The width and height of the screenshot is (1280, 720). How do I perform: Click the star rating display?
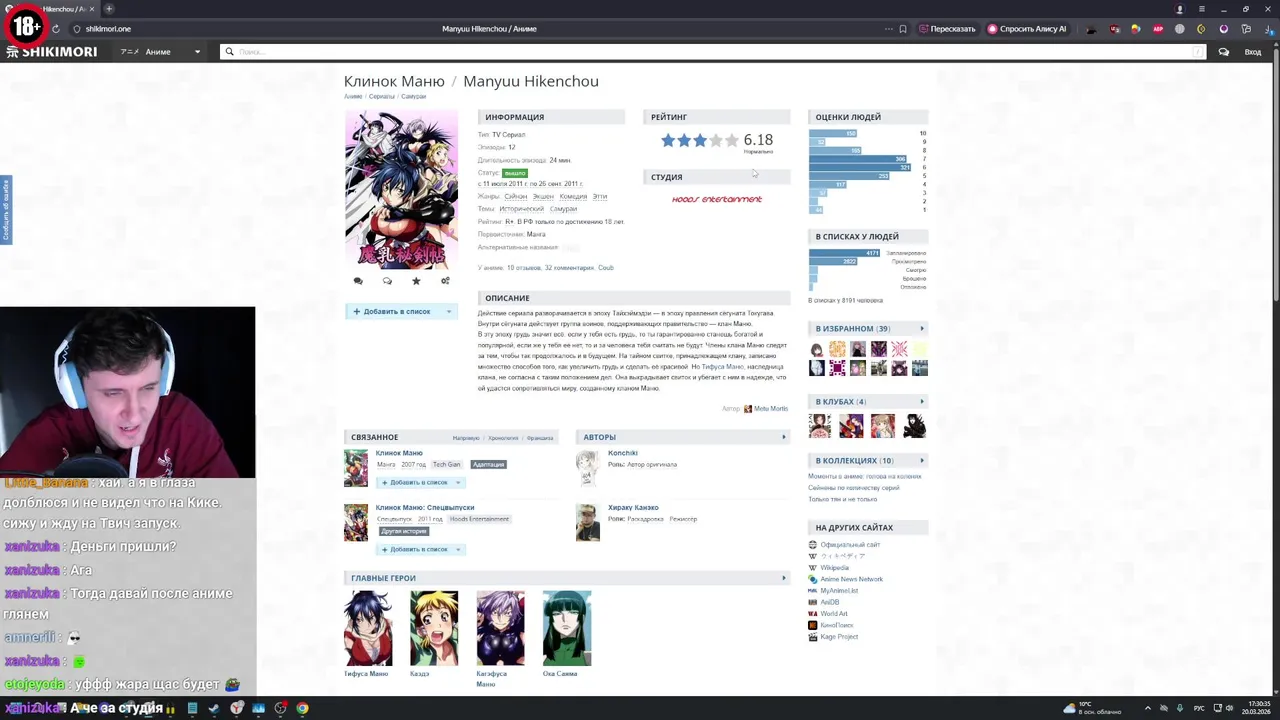click(x=700, y=141)
